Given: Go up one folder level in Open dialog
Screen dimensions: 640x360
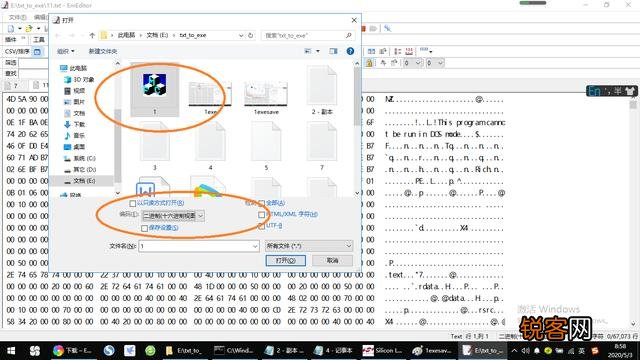Looking at the screenshot, I should click(92, 36).
